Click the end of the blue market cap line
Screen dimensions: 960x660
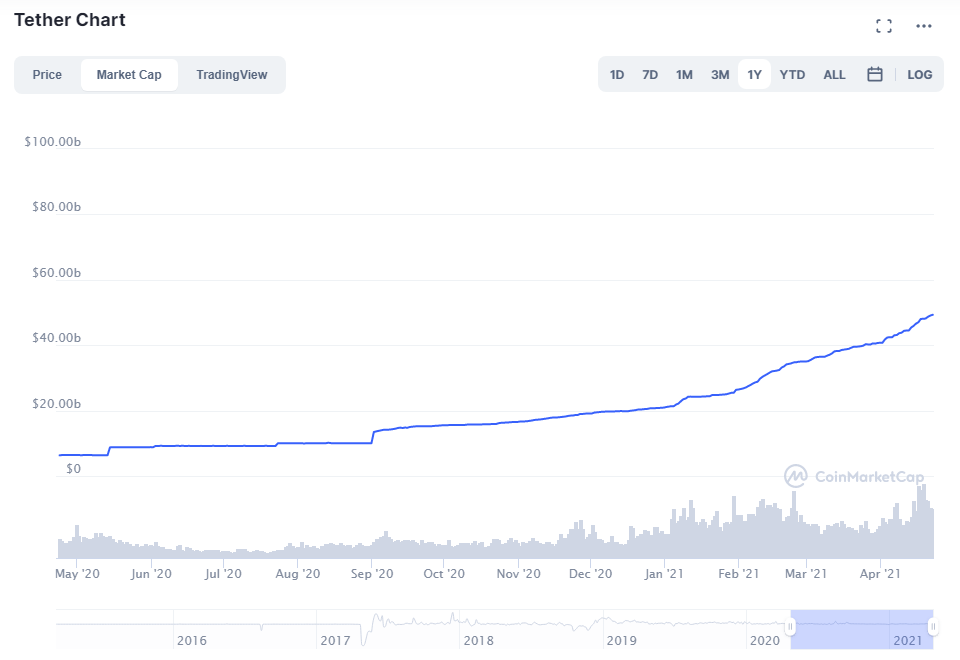(x=932, y=315)
